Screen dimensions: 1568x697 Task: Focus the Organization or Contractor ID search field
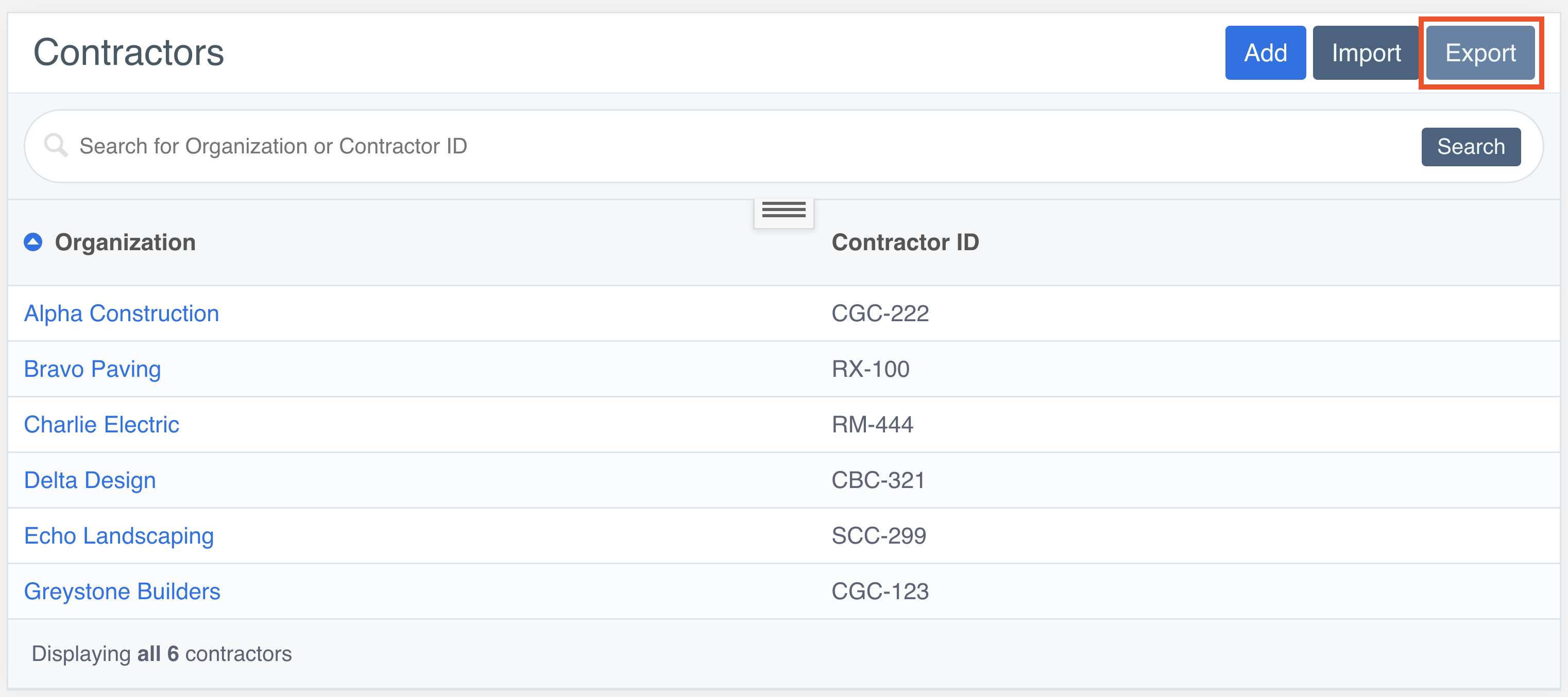tap(730, 146)
